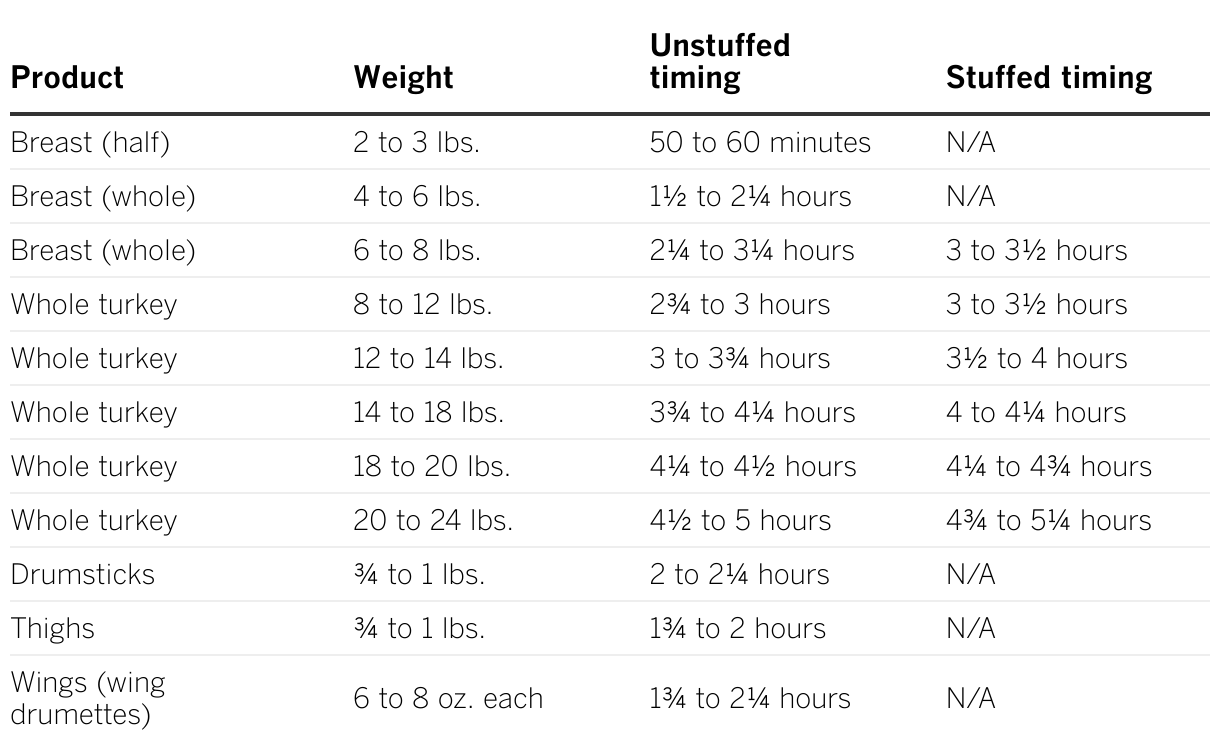The width and height of the screenshot is (1220, 750).
Task: Click the 20 to 24 lbs. cell
Action: pyautogui.click(x=432, y=521)
